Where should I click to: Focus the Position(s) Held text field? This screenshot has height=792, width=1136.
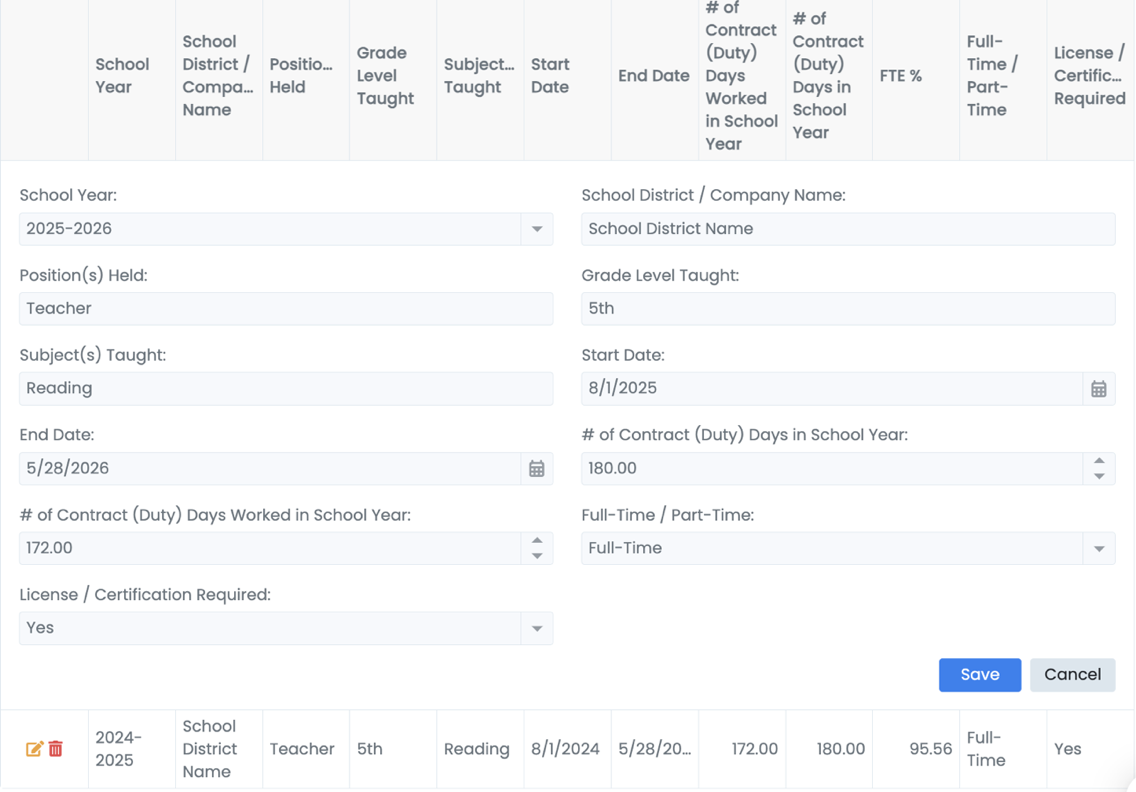click(285, 309)
